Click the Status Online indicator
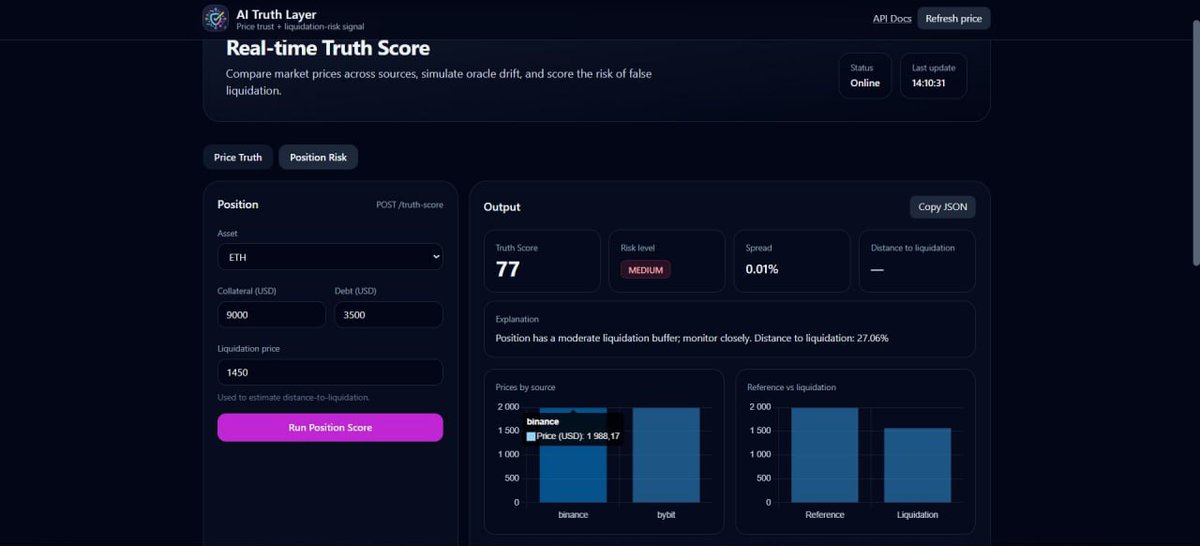Viewport: 1200px width, 546px height. (865, 76)
